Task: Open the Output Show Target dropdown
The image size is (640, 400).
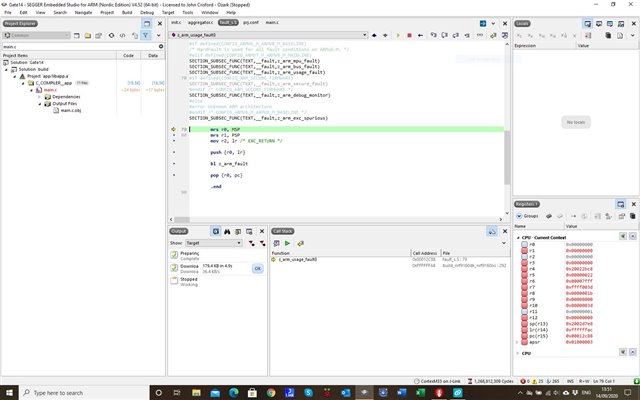Action: pyautogui.click(x=213, y=243)
